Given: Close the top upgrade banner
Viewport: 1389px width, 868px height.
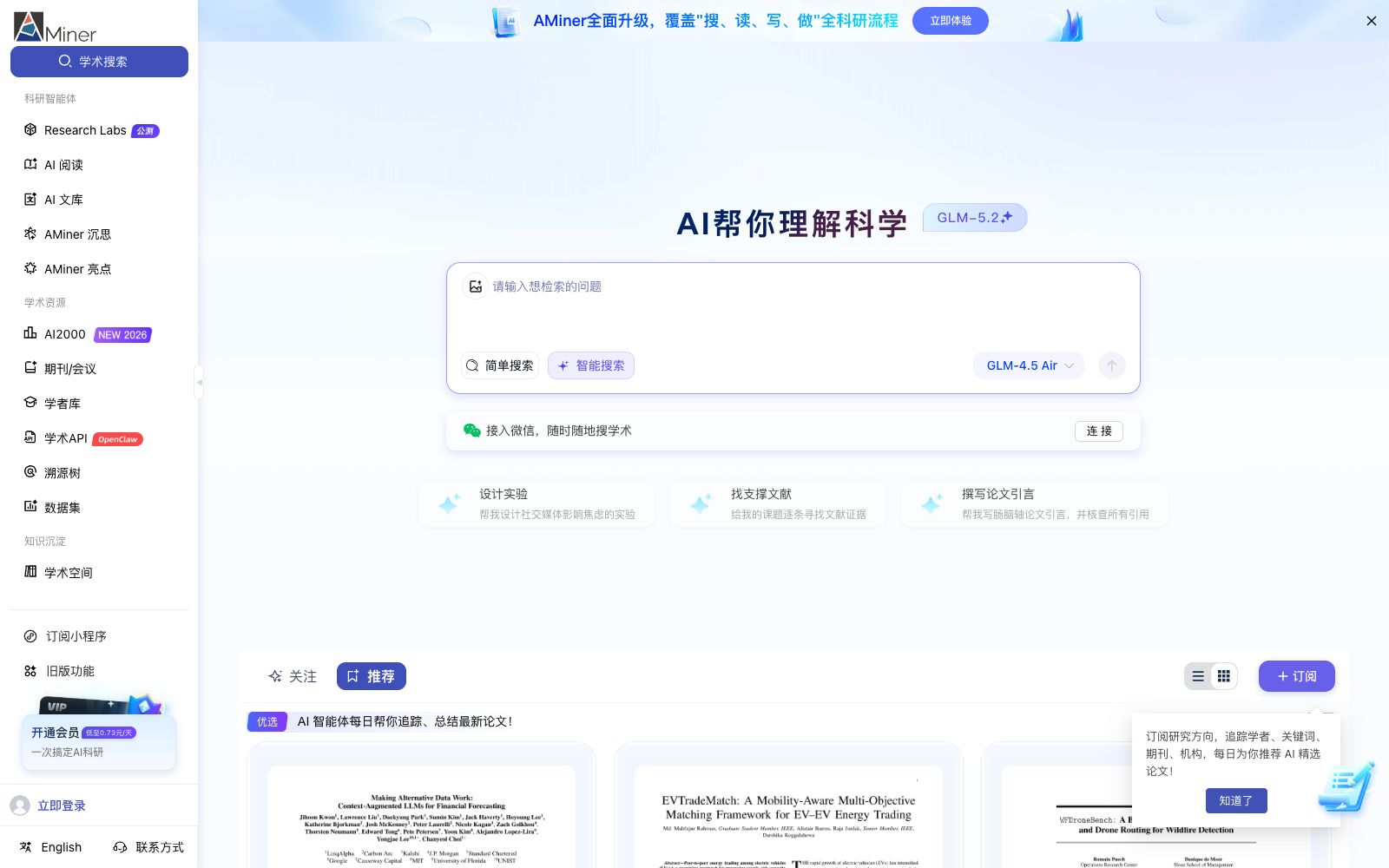Looking at the screenshot, I should [x=1372, y=21].
